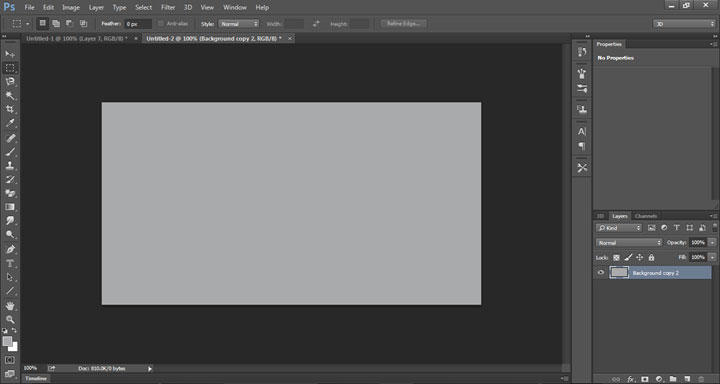720x384 pixels.
Task: Click the Add layer style fx icon
Action: pyautogui.click(x=631, y=379)
